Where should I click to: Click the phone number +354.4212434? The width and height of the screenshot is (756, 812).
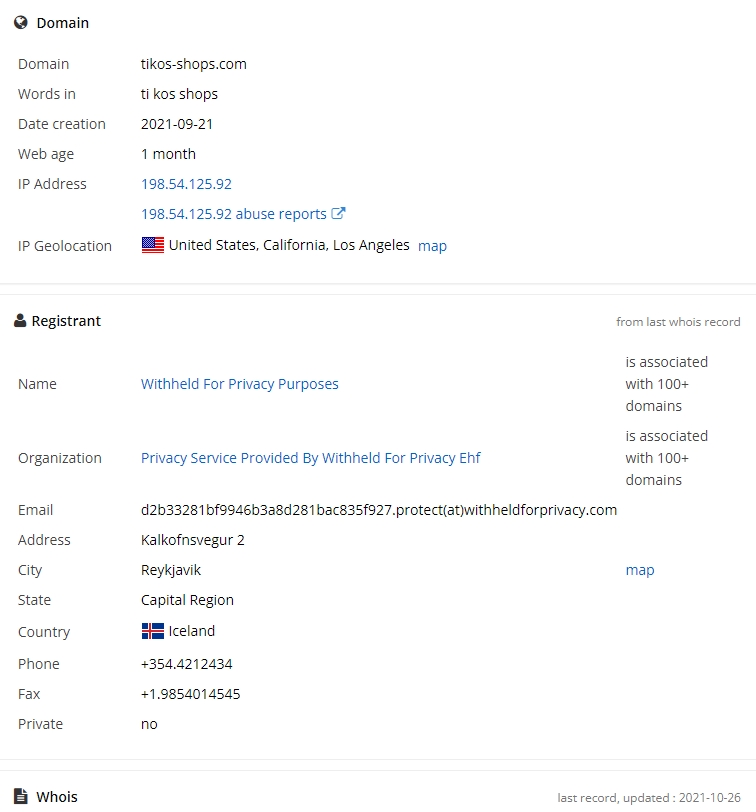[x=187, y=664]
